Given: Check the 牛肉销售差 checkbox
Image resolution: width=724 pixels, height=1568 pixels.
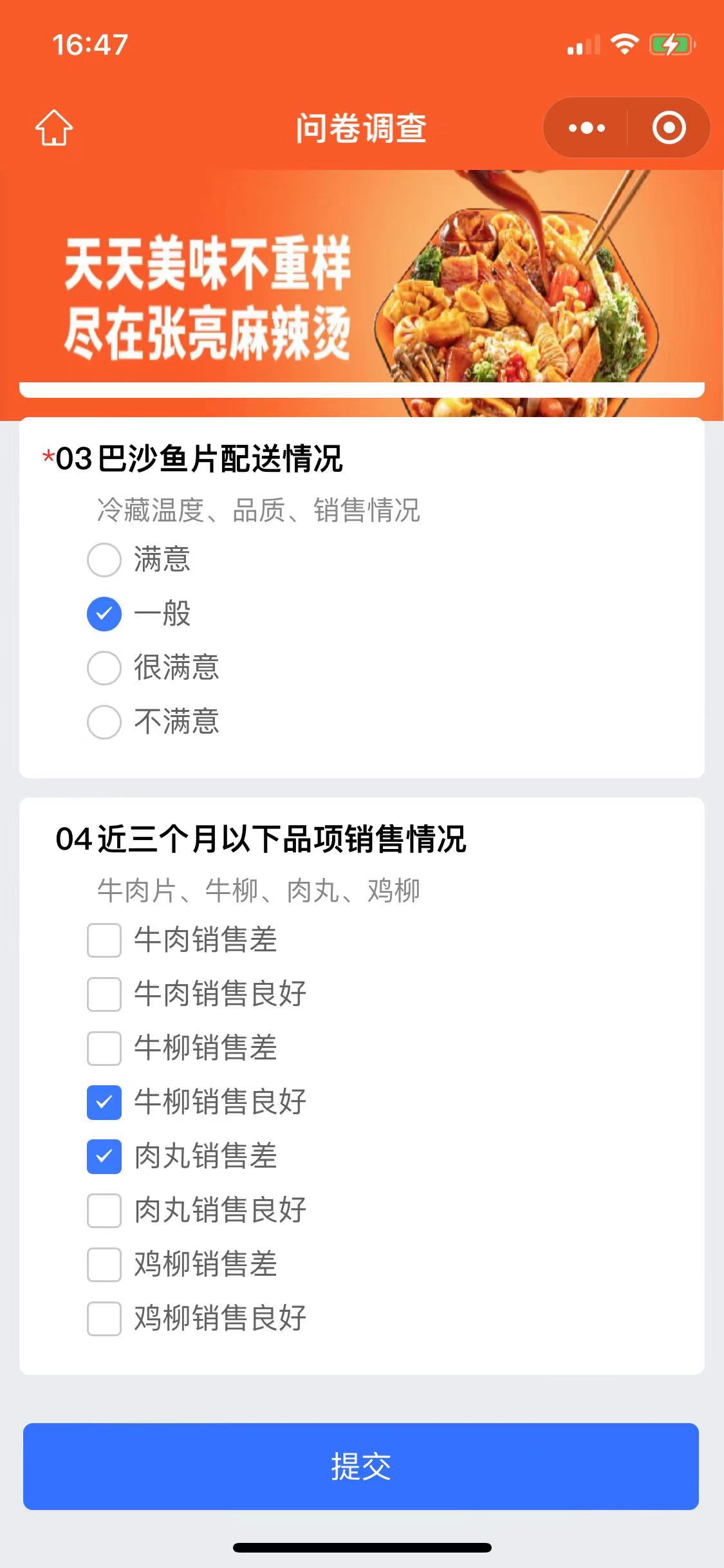Looking at the screenshot, I should click(104, 940).
